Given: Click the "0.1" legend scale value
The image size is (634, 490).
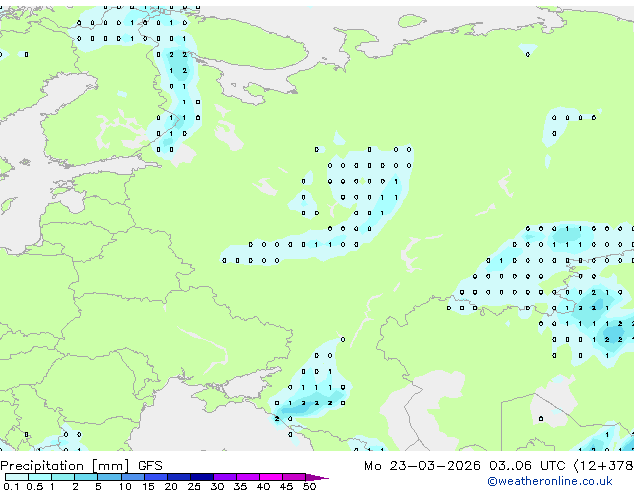Looking at the screenshot, I should coord(11,486).
